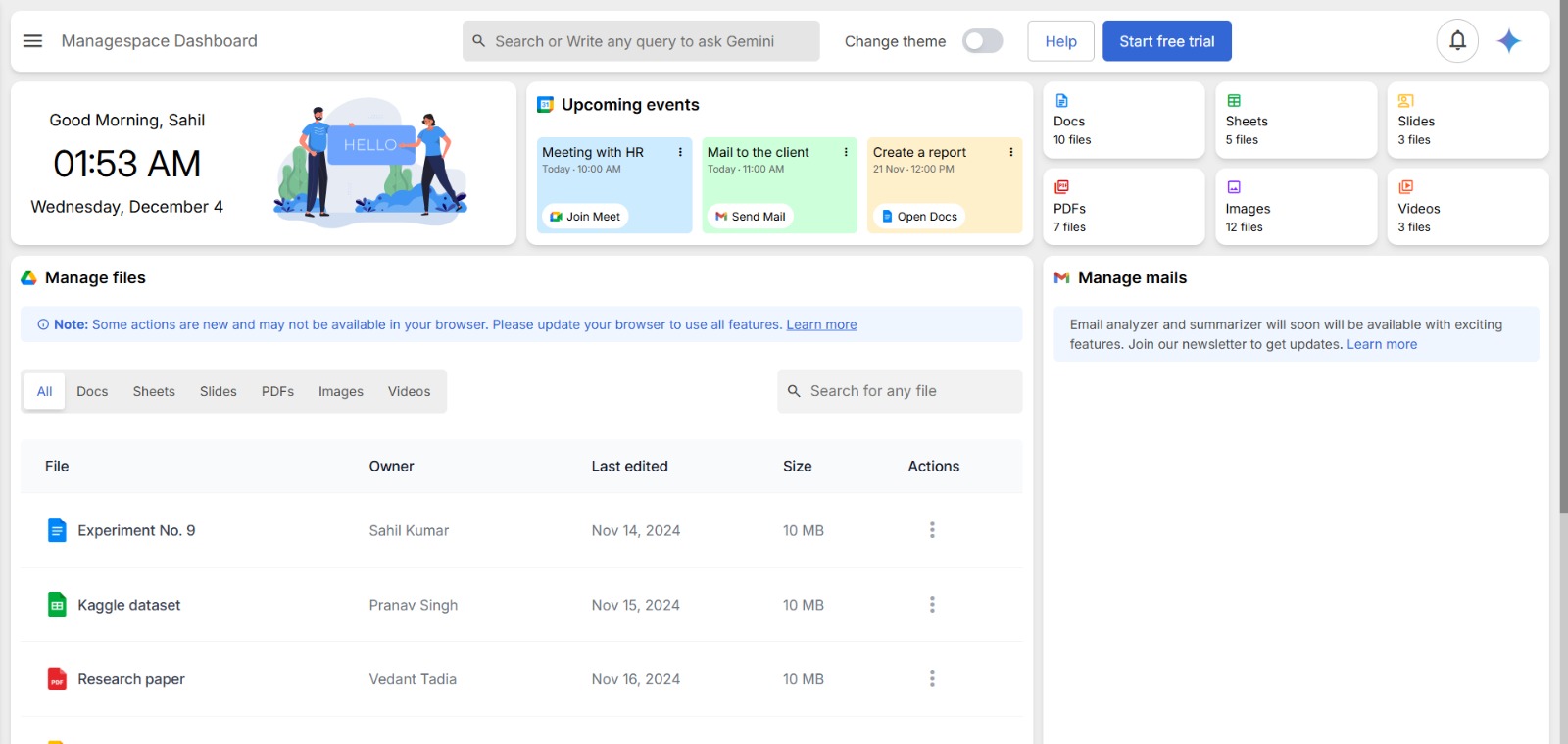Open the hamburger navigation menu
This screenshot has height=744, width=1568.
coord(32,41)
